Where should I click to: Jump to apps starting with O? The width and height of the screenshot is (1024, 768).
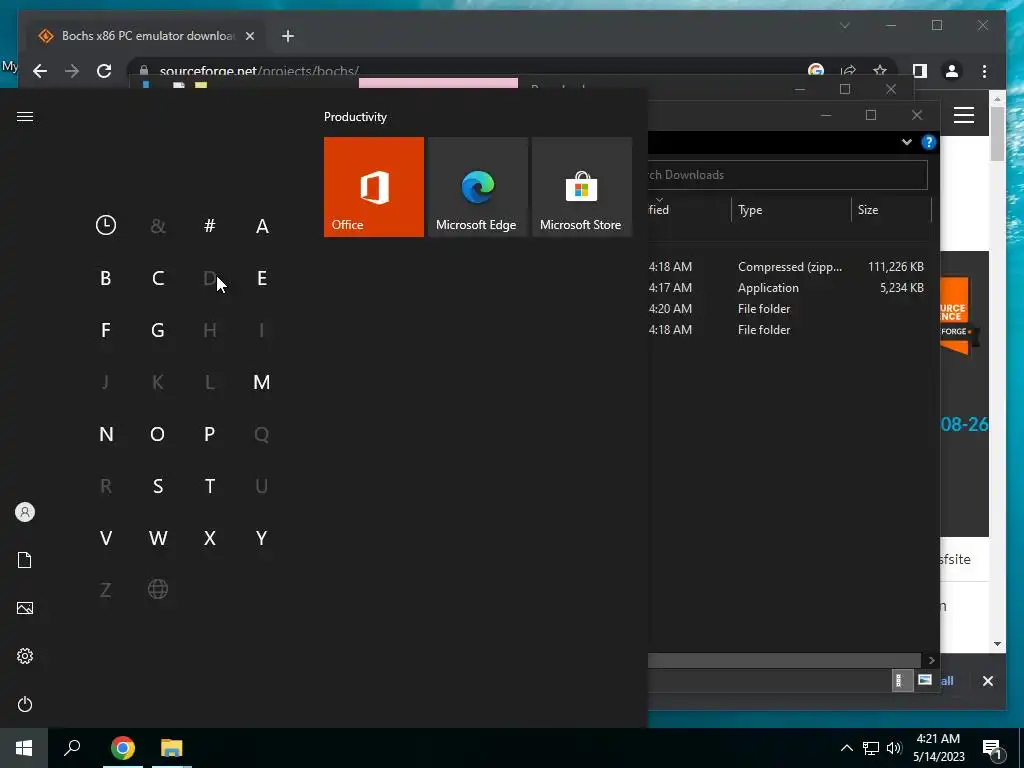coord(157,434)
